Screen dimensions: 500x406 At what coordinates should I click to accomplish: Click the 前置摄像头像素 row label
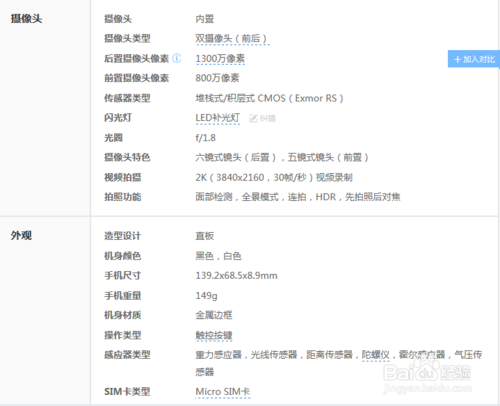[x=137, y=78]
